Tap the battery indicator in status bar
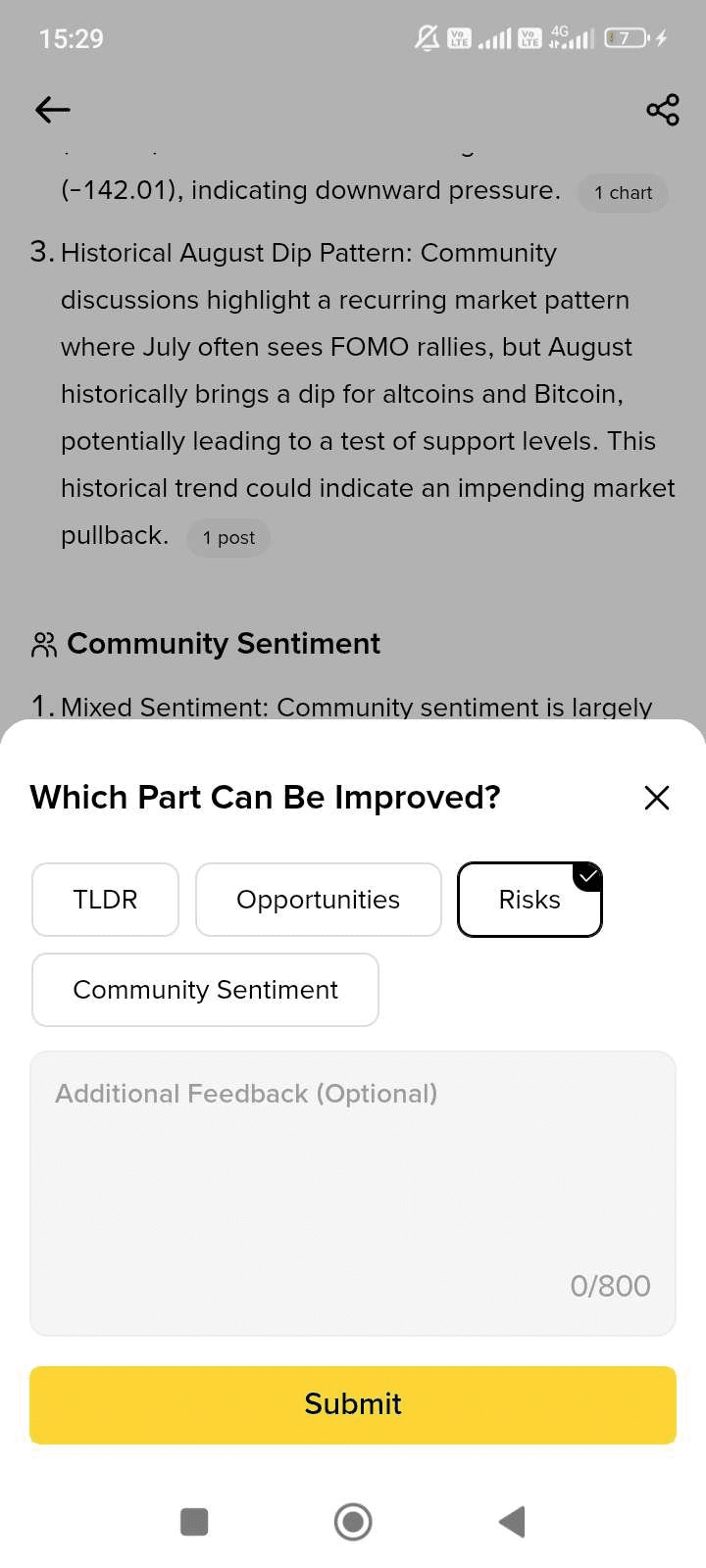This screenshot has height=1568, width=706. click(x=626, y=39)
